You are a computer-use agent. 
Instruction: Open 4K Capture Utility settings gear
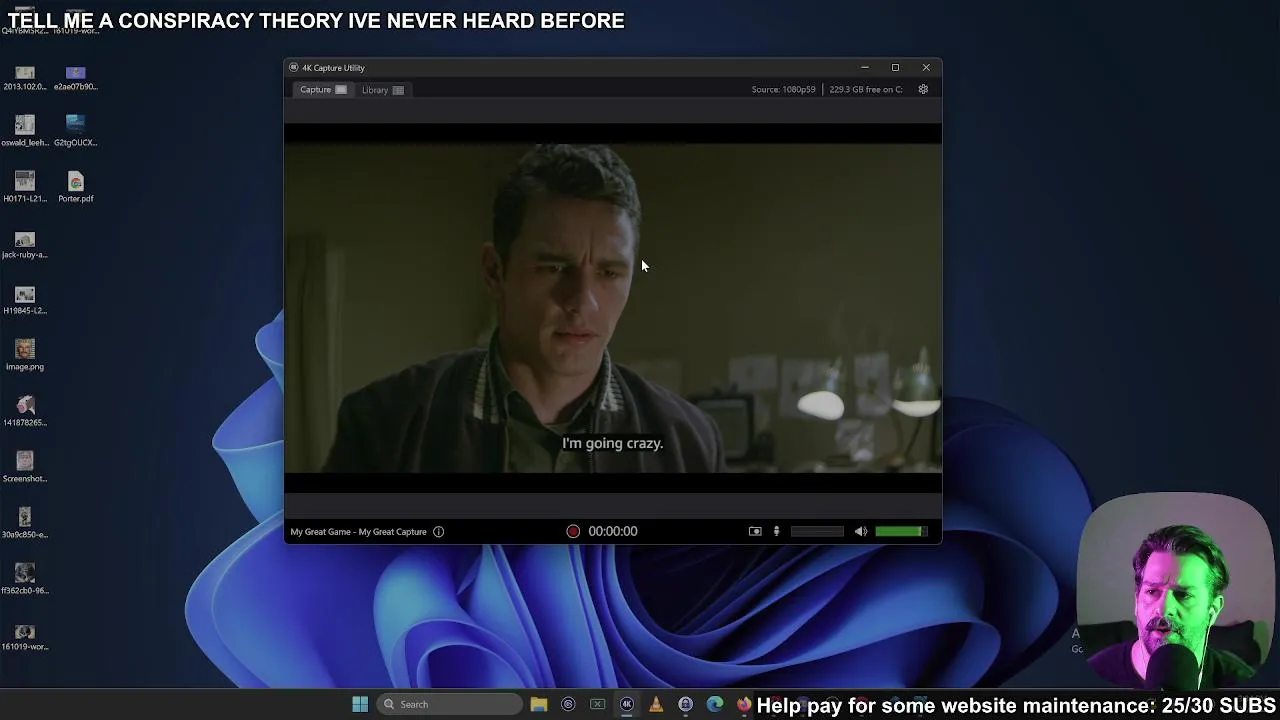[x=923, y=89]
